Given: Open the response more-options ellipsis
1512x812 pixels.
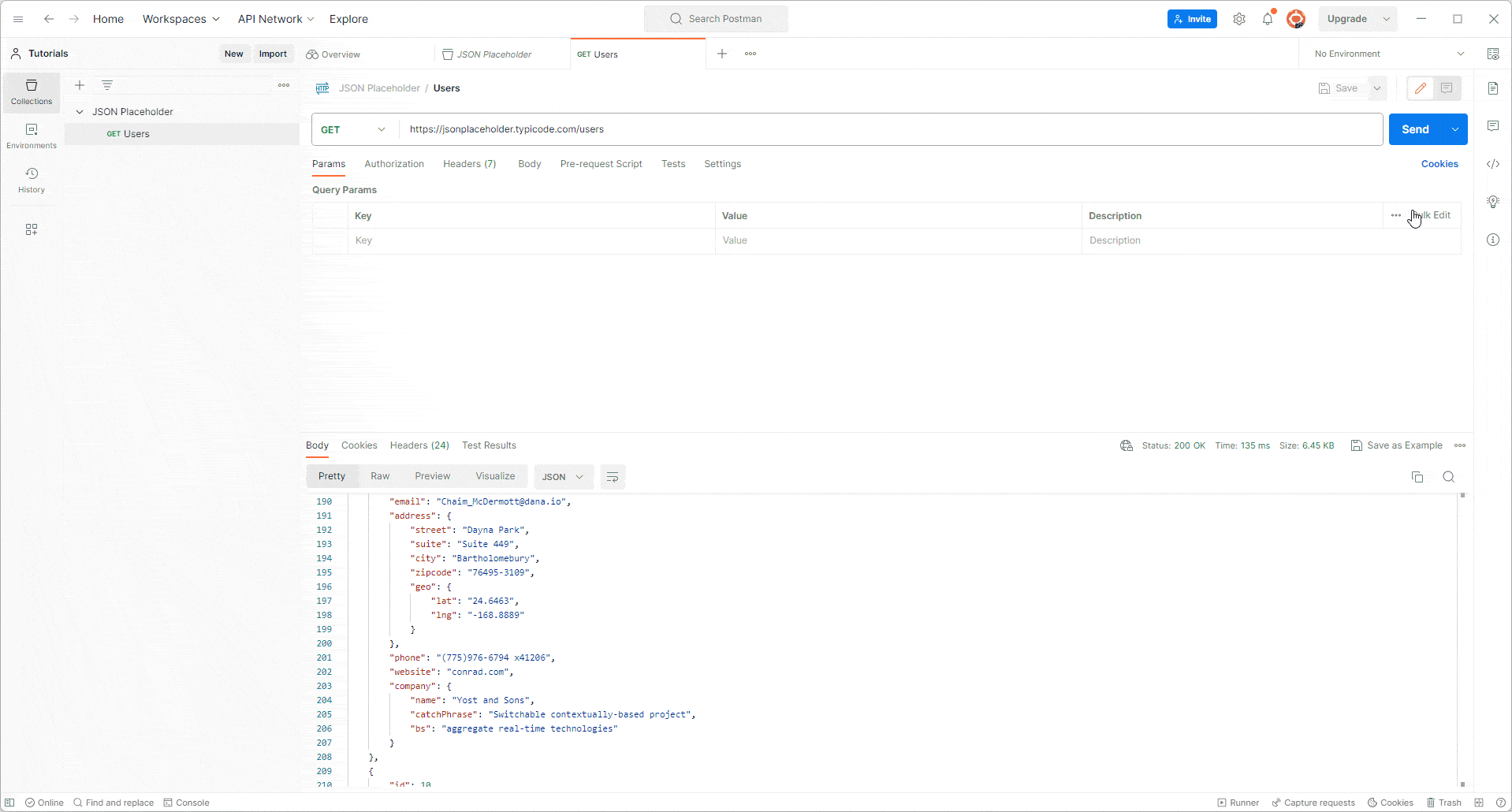Looking at the screenshot, I should click(x=1460, y=445).
